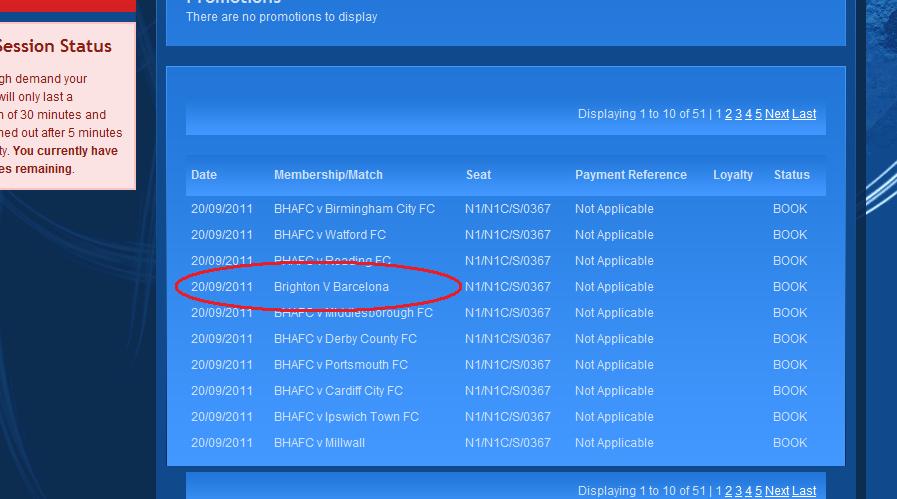Click BOOK status for Ipswich Town row
The height and width of the screenshot is (499, 897).
pos(790,417)
